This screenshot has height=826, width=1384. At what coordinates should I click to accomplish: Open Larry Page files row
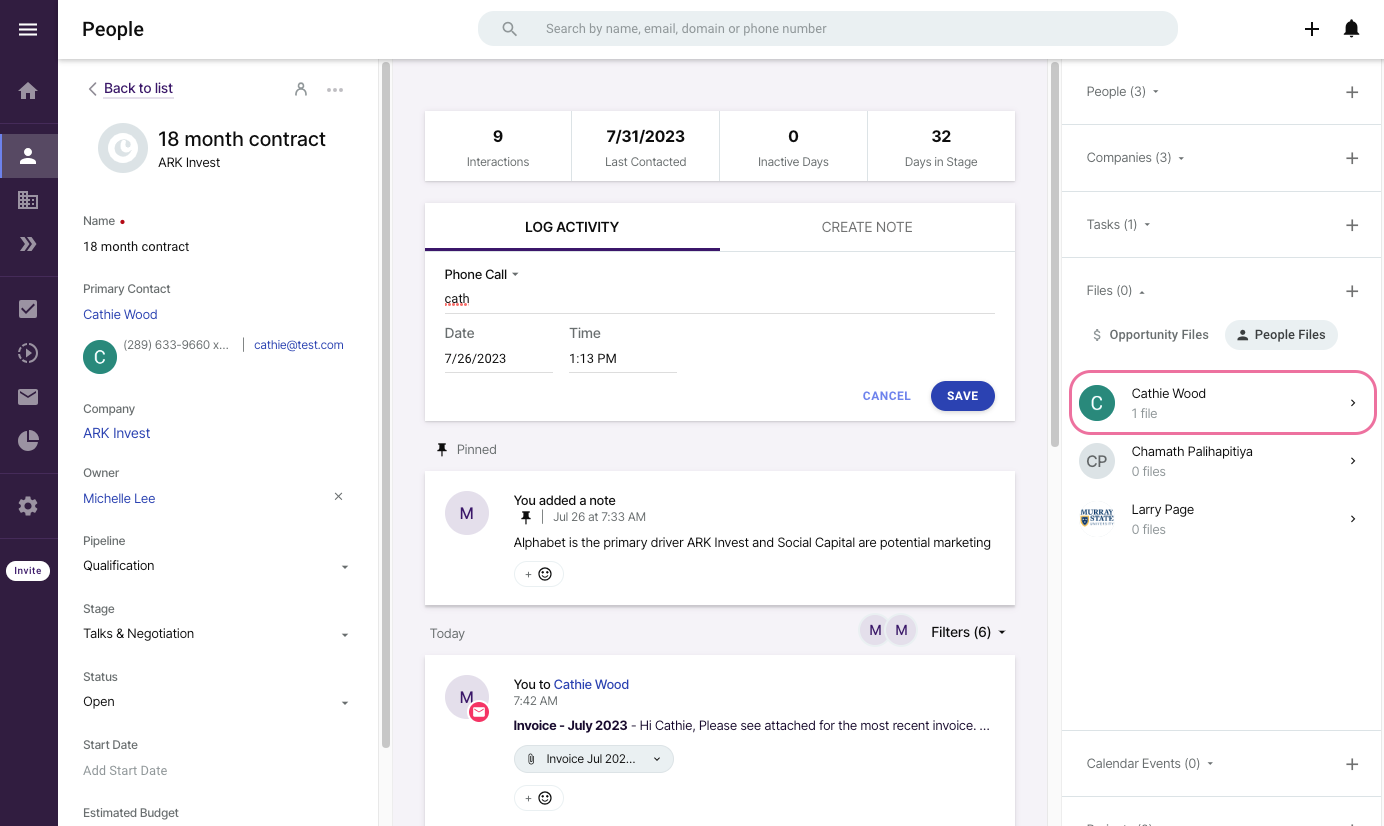(x=1223, y=519)
